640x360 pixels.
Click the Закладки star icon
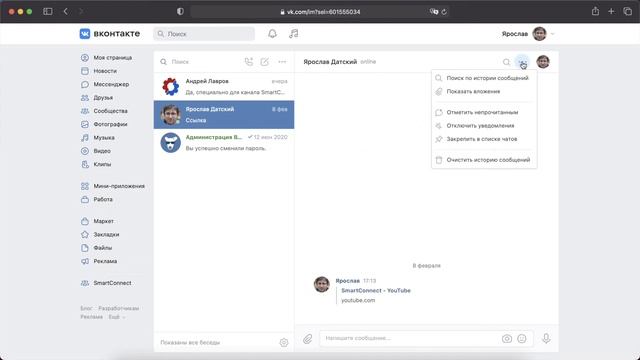coord(84,235)
